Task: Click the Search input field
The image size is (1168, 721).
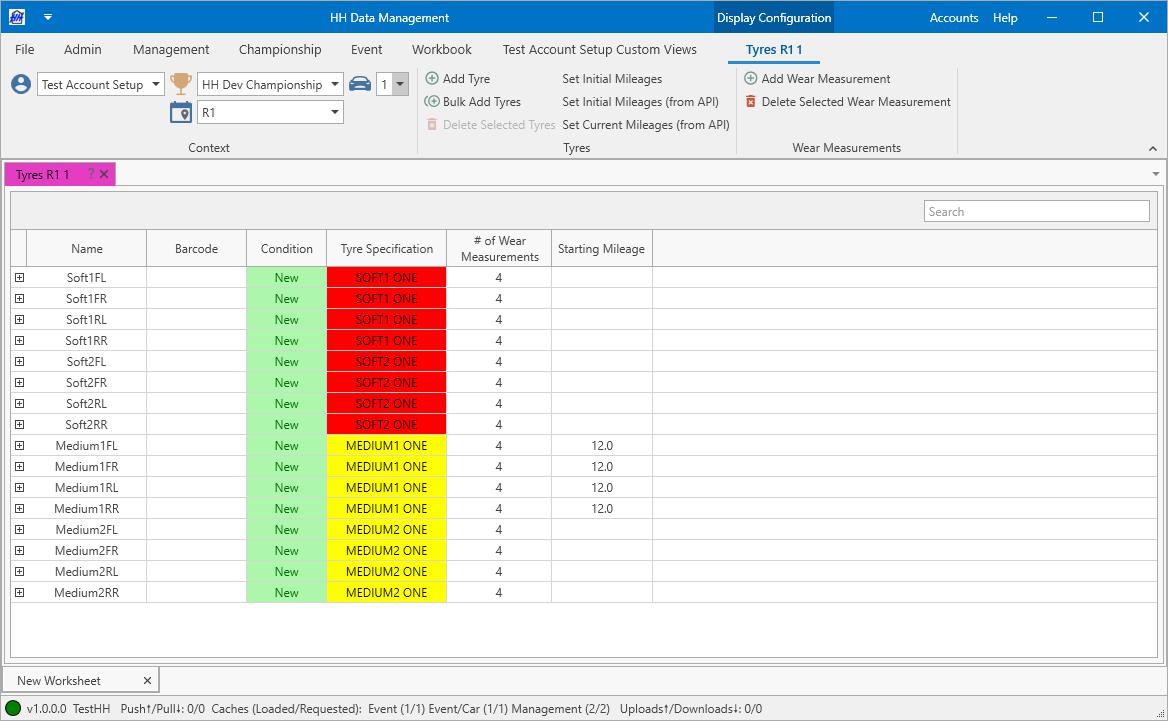Action: 1036,212
